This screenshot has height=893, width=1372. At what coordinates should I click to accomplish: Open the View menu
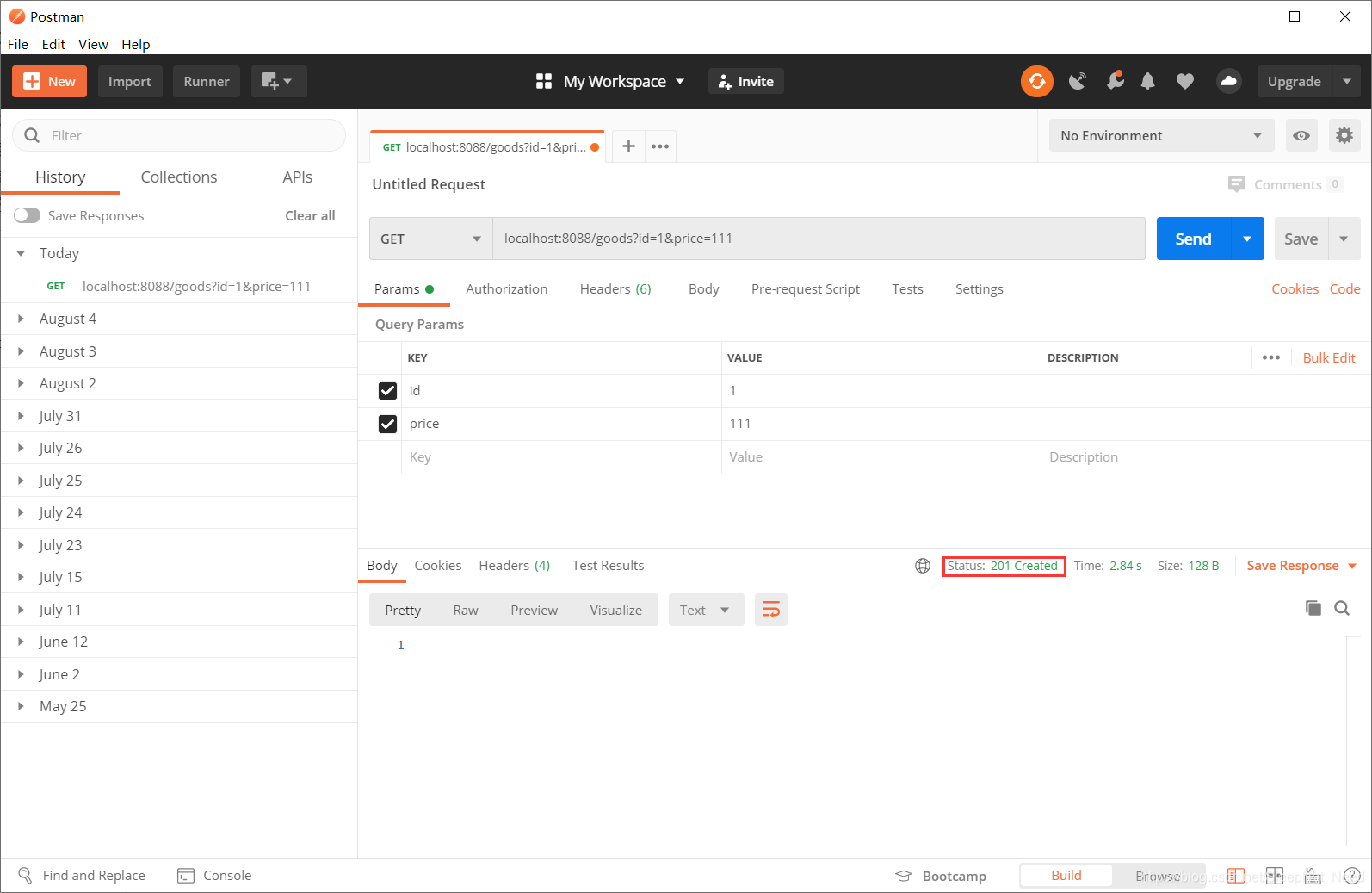tap(93, 44)
